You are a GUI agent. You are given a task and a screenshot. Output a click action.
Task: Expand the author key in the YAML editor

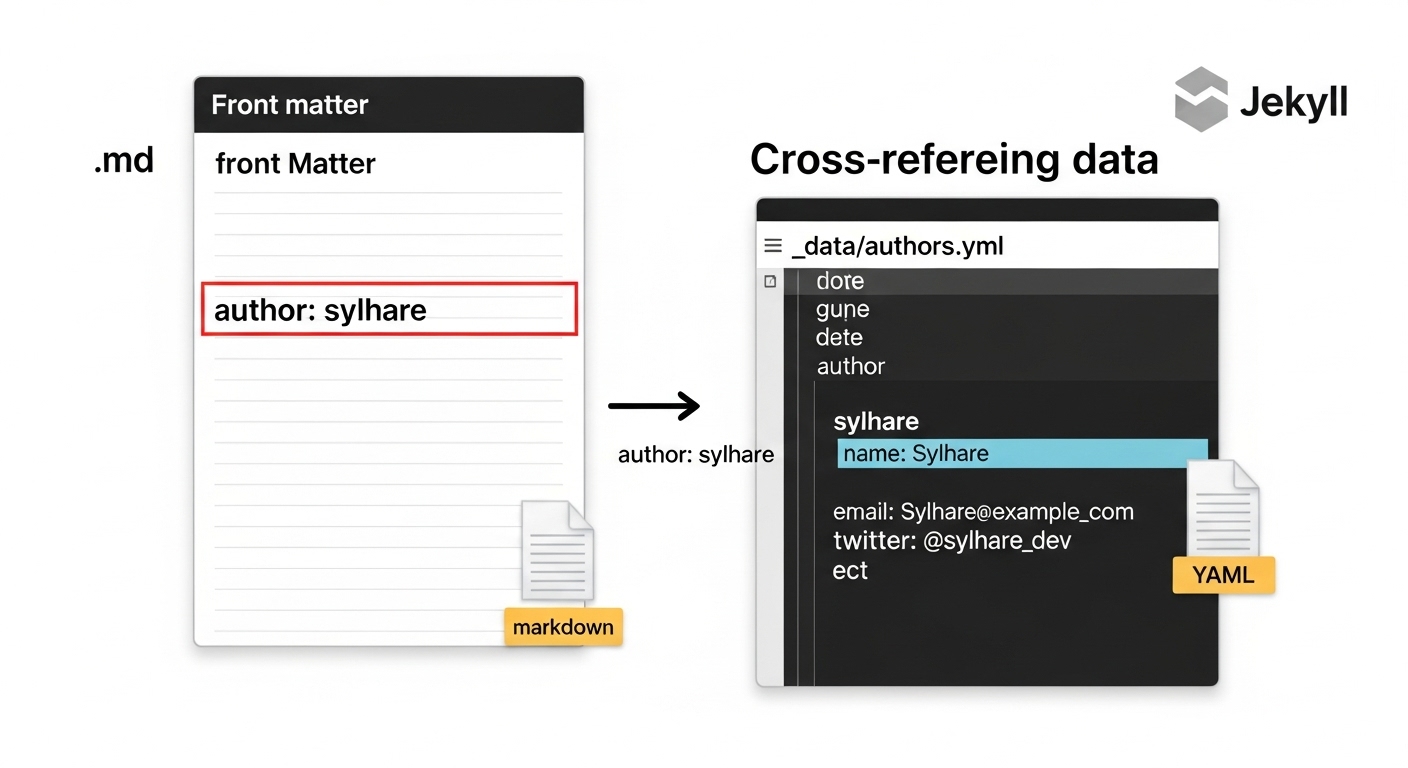[850, 366]
